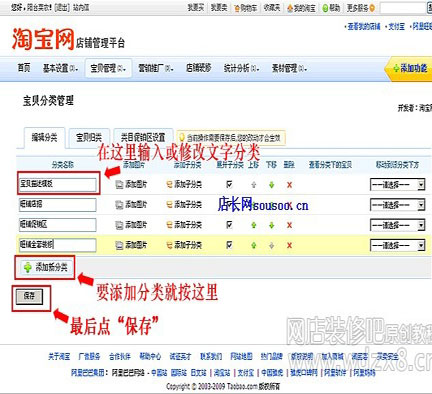This screenshot has height=394, width=432.
Task: Expand 更多服务 menu in top bar
Action: [x=361, y=8]
